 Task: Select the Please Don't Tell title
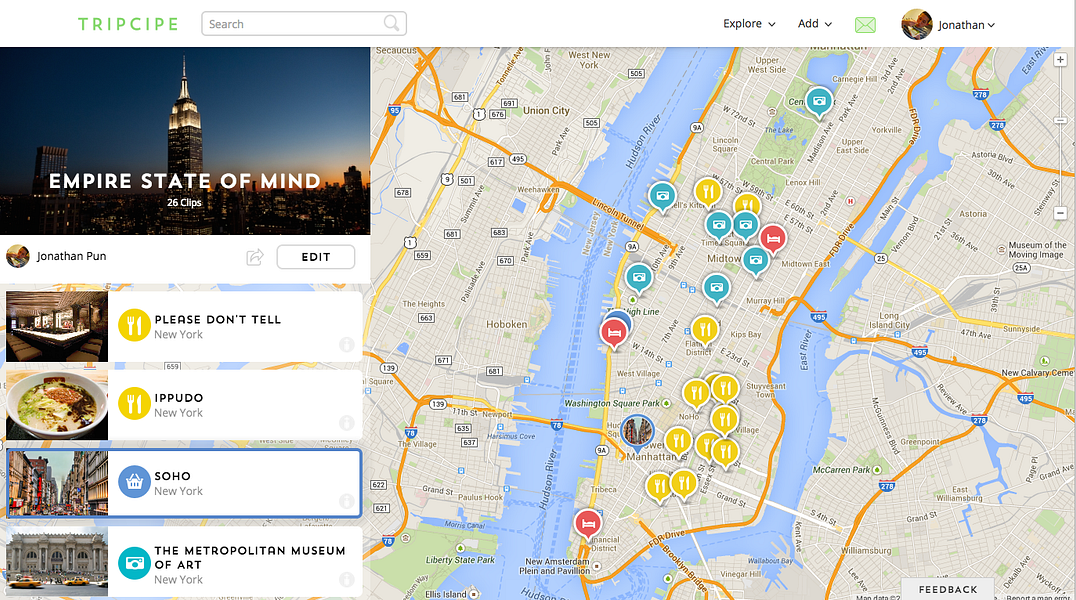point(218,319)
